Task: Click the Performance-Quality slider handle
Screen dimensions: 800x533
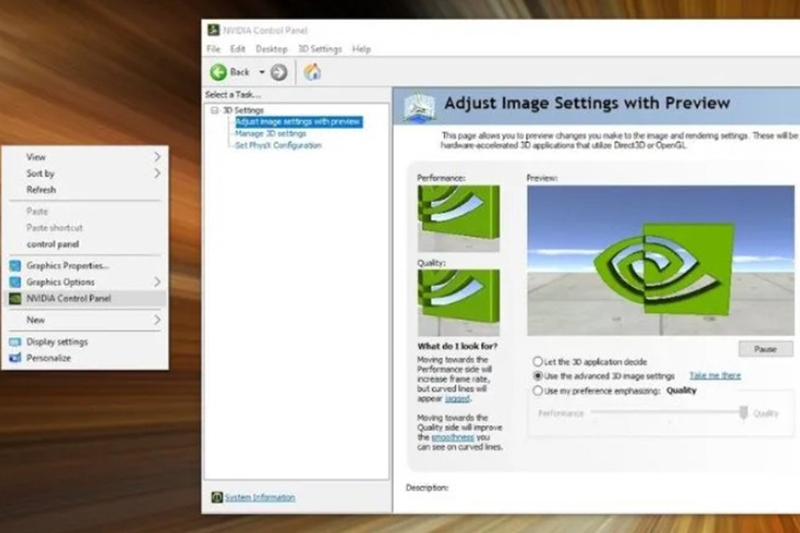Action: click(743, 412)
